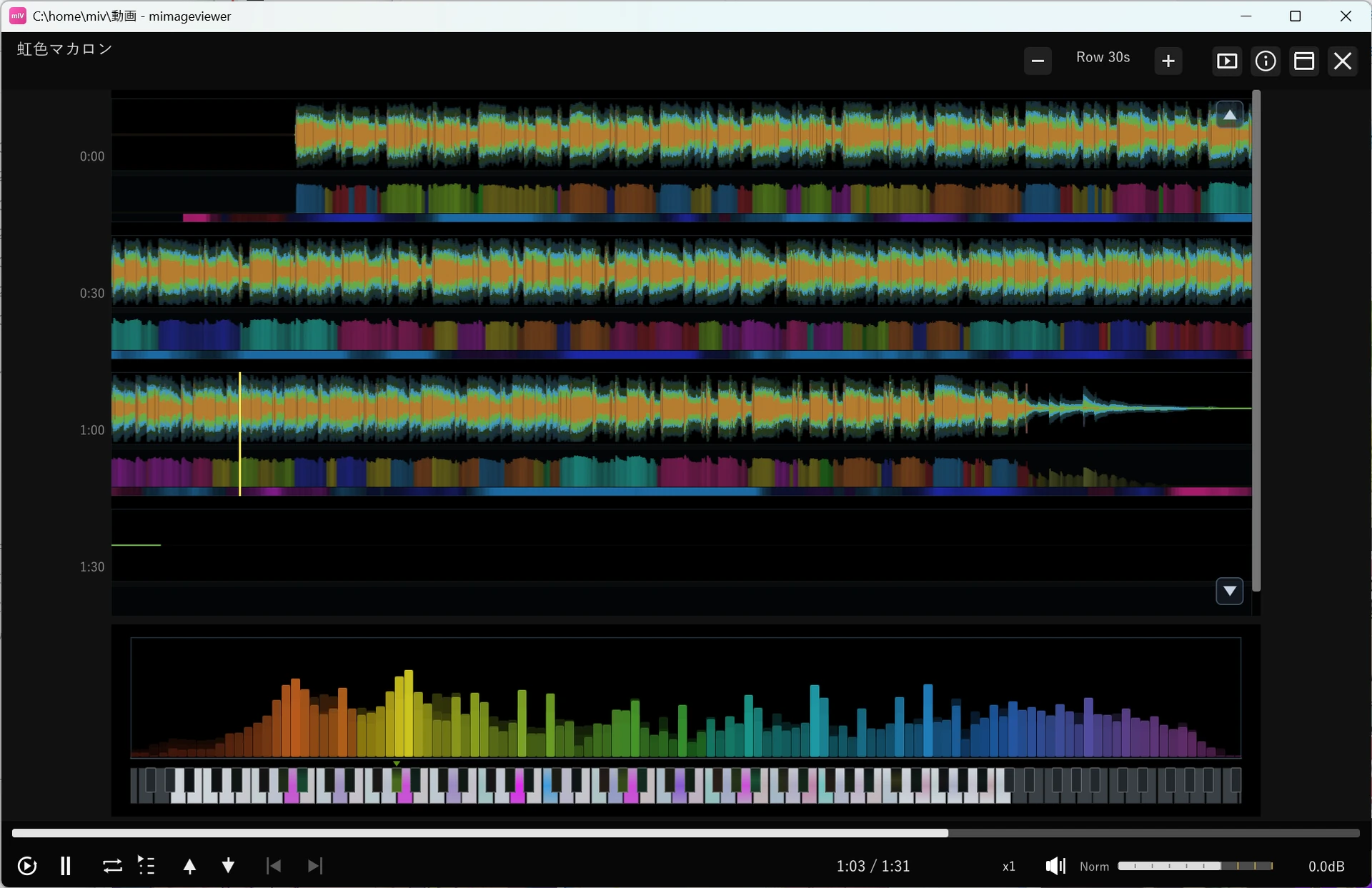The width and height of the screenshot is (1372, 888).
Task: Toggle the playlist order icon
Action: coord(146,866)
